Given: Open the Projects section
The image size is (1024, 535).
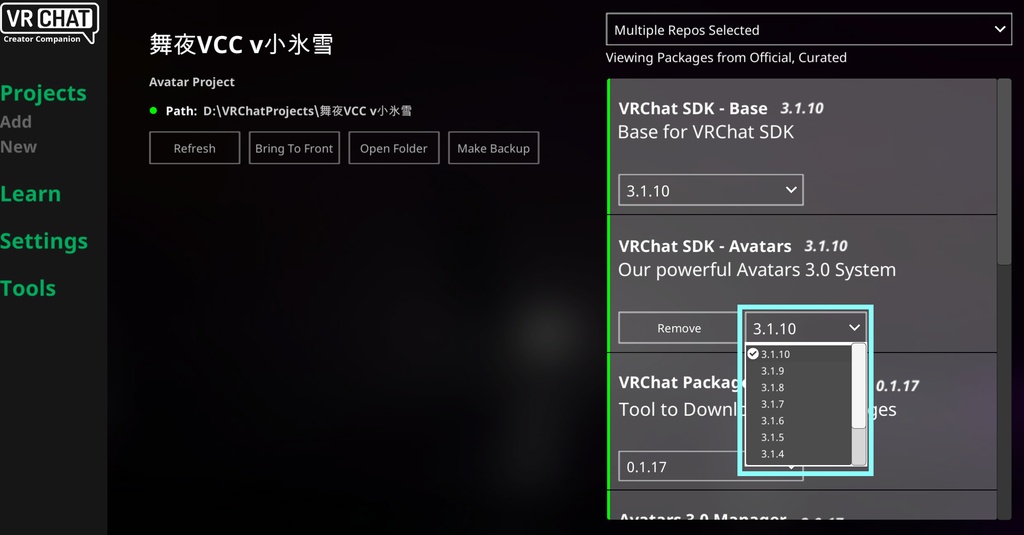Looking at the screenshot, I should [x=43, y=93].
